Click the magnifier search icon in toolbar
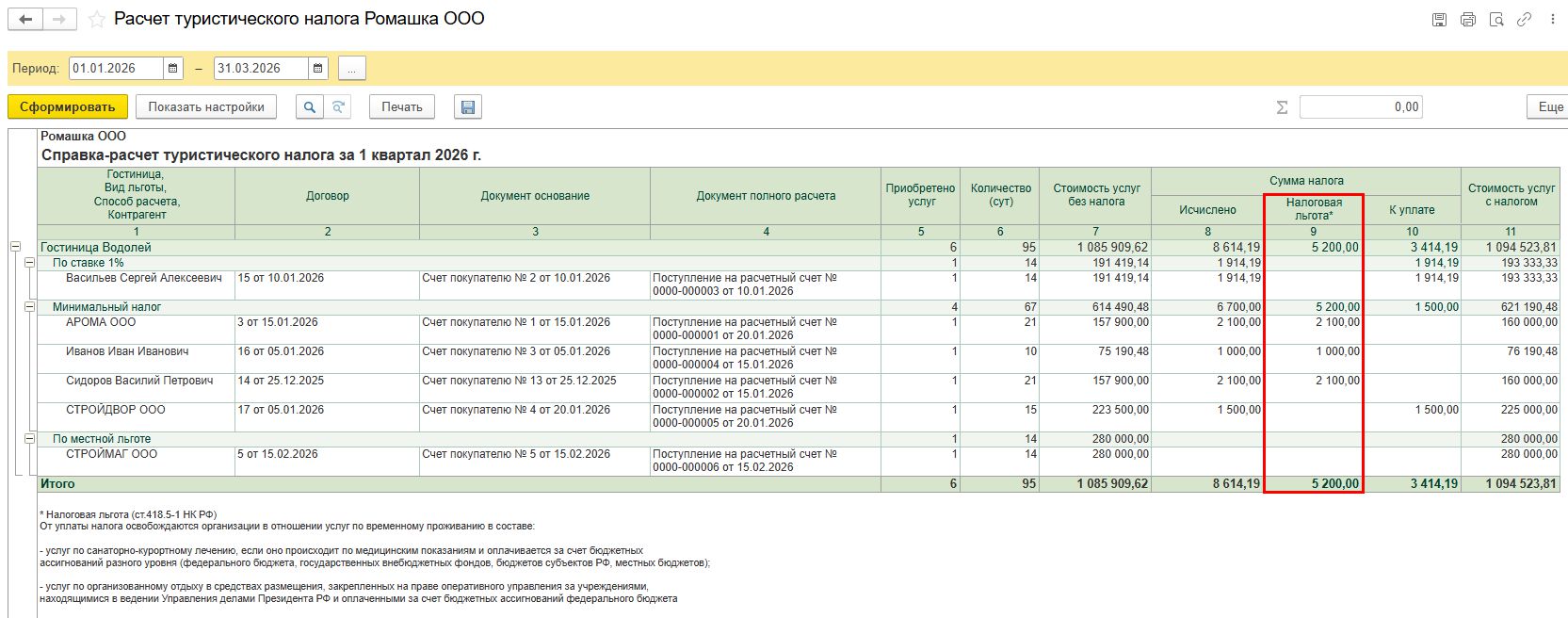 coord(309,107)
